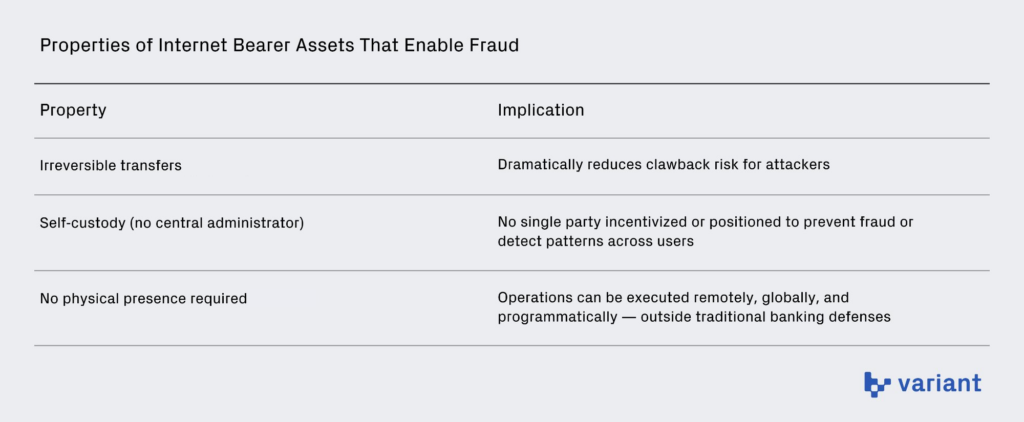The image size is (1024, 422).
Task: Click the word "Fraud" in the title
Action: click(496, 46)
